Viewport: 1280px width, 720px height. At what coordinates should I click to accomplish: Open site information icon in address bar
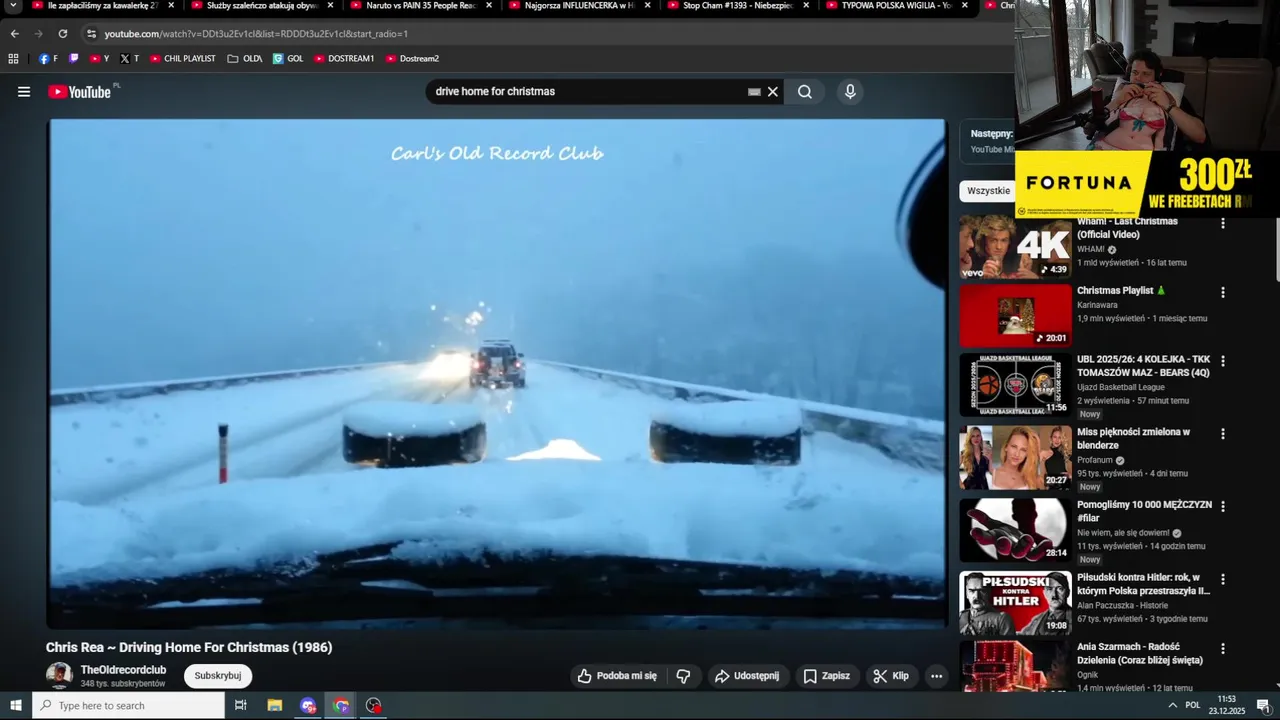(x=91, y=33)
